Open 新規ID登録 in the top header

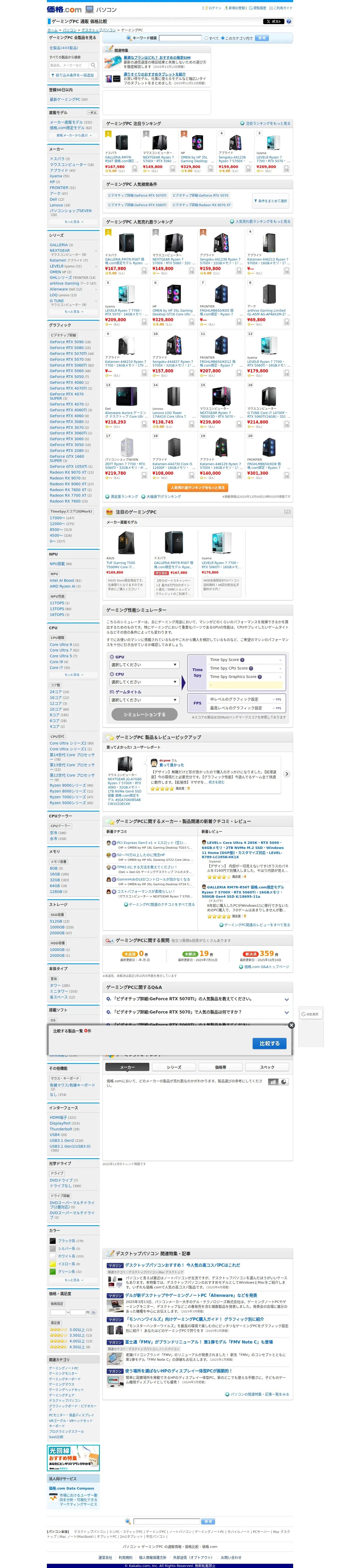237,8
